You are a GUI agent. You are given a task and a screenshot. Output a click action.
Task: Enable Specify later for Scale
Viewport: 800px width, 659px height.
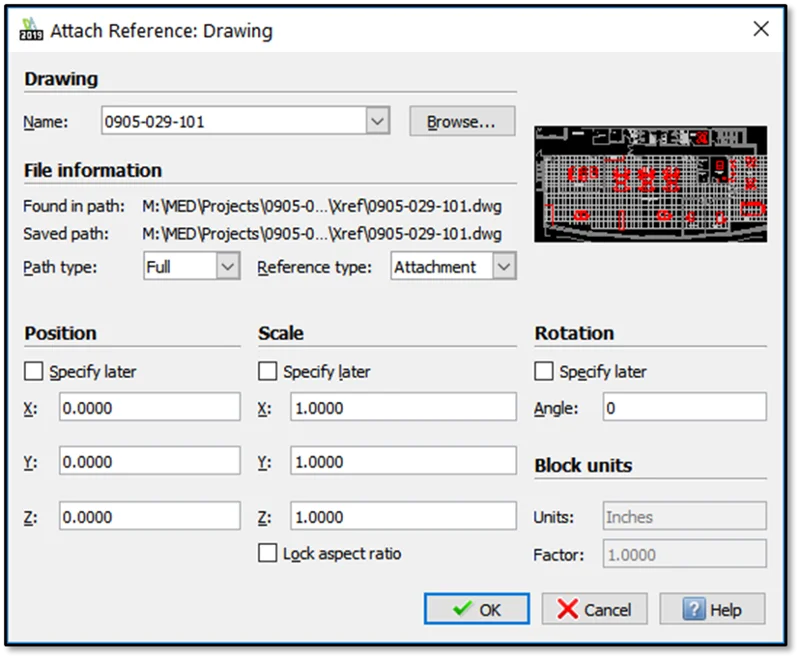pyautogui.click(x=268, y=372)
